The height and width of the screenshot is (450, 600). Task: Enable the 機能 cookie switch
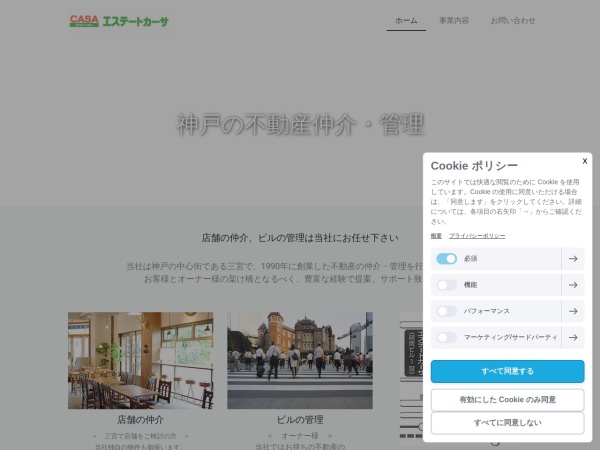[x=446, y=285]
